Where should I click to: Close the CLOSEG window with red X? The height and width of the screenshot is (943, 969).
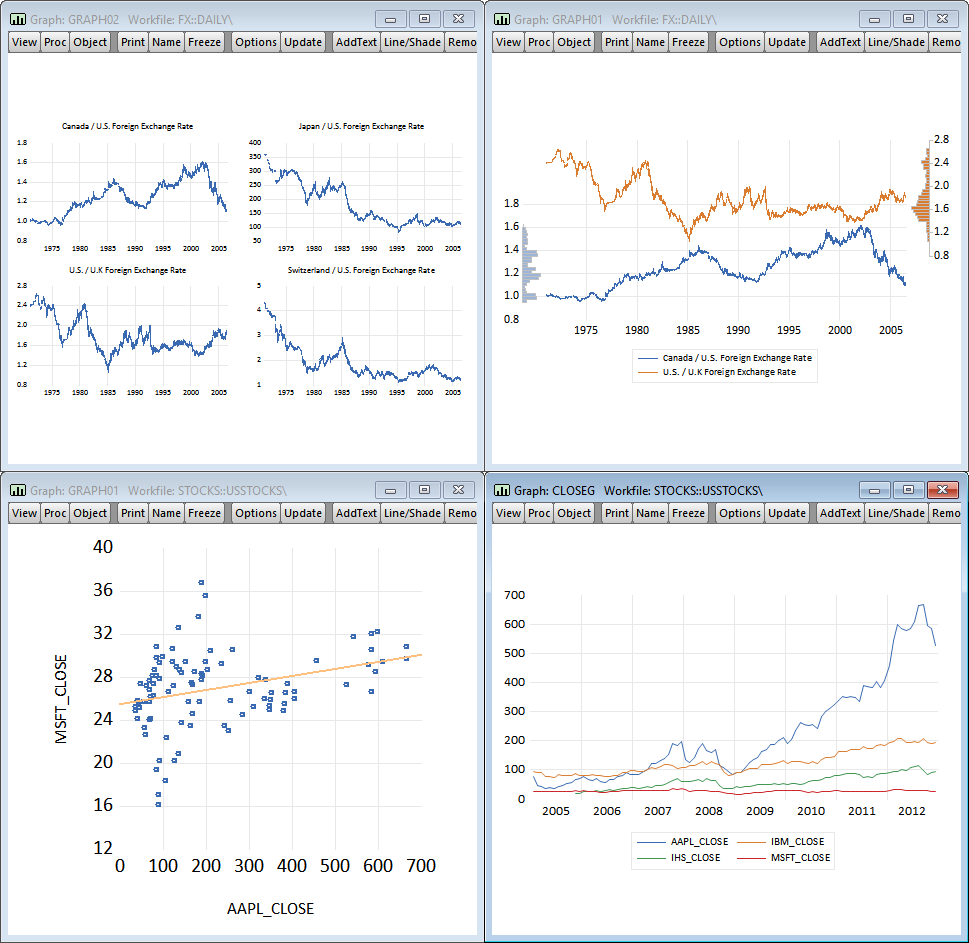942,490
